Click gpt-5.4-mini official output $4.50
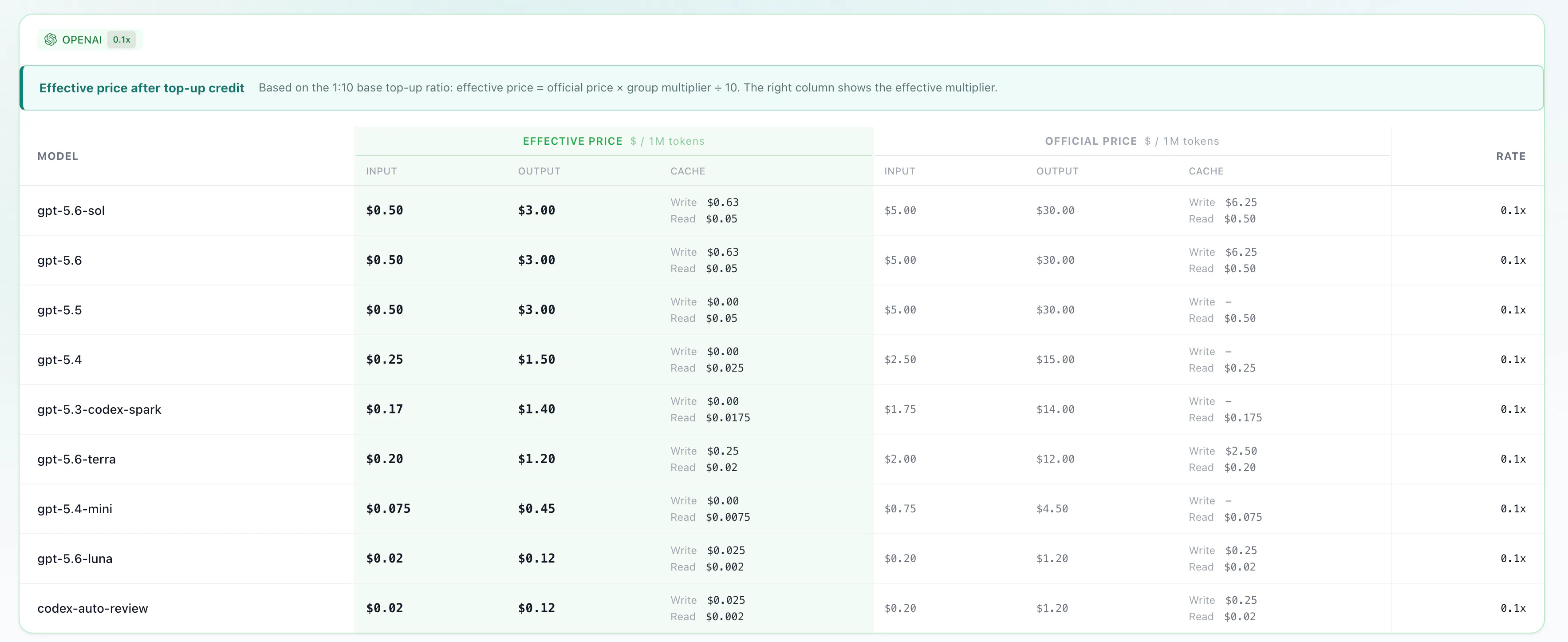Image resolution: width=1568 pixels, height=642 pixels. 1052,509
